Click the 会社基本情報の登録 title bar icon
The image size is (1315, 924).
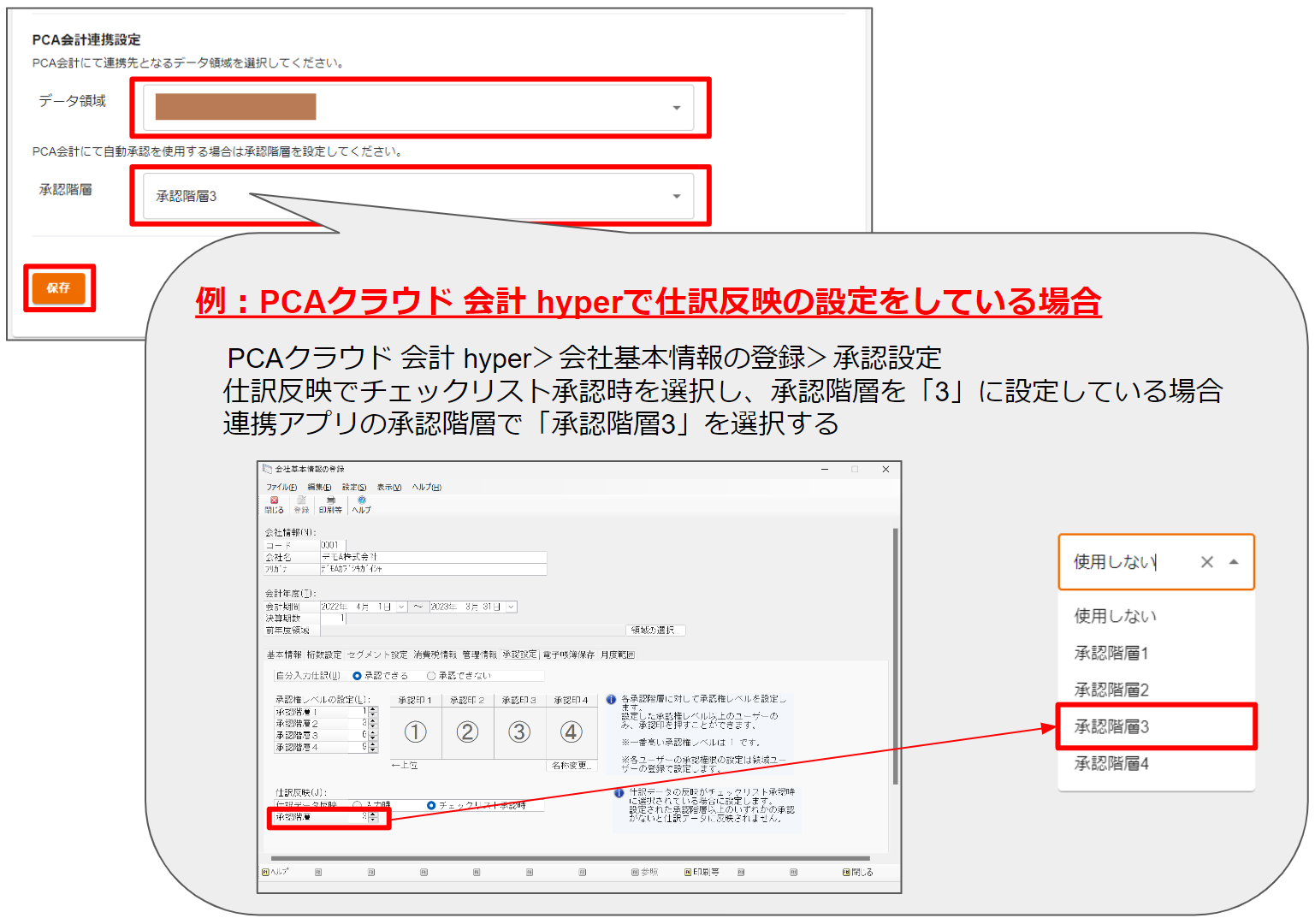pyautogui.click(x=267, y=469)
